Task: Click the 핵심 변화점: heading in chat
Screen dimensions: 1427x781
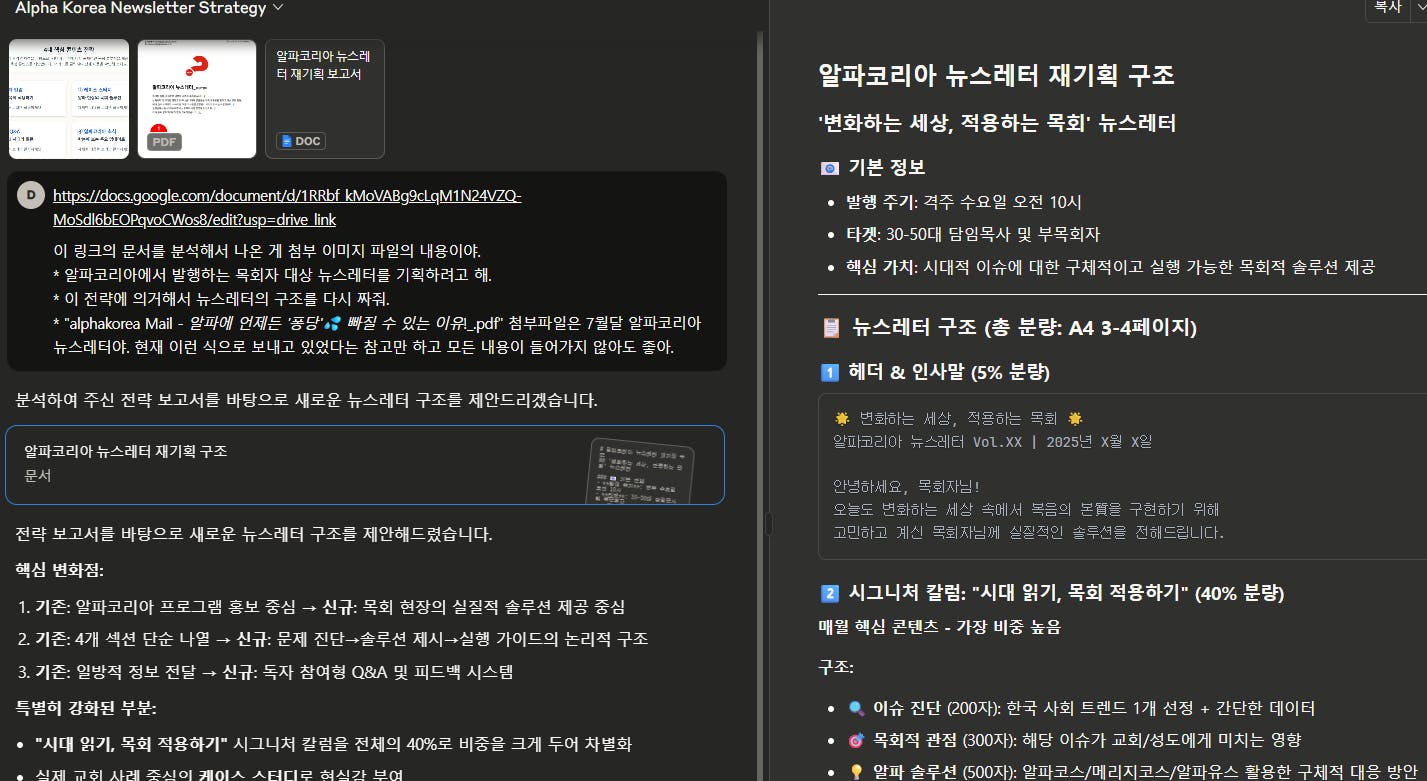Action: coord(60,570)
